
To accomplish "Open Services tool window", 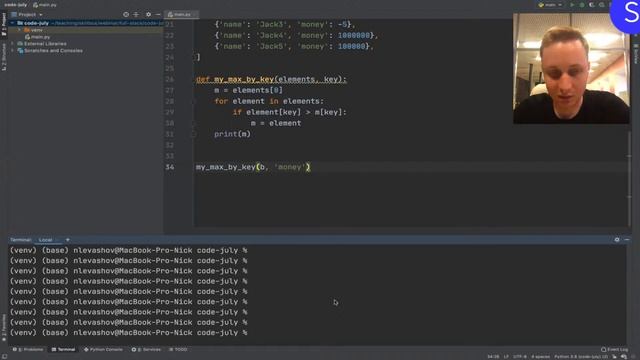I will tap(146, 350).
